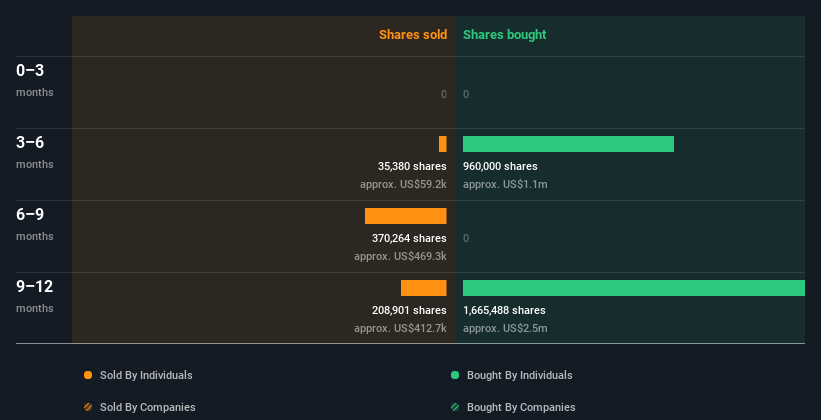This screenshot has width=821, height=420.
Task: Select the '35,380 shares' value
Action: 412,167
